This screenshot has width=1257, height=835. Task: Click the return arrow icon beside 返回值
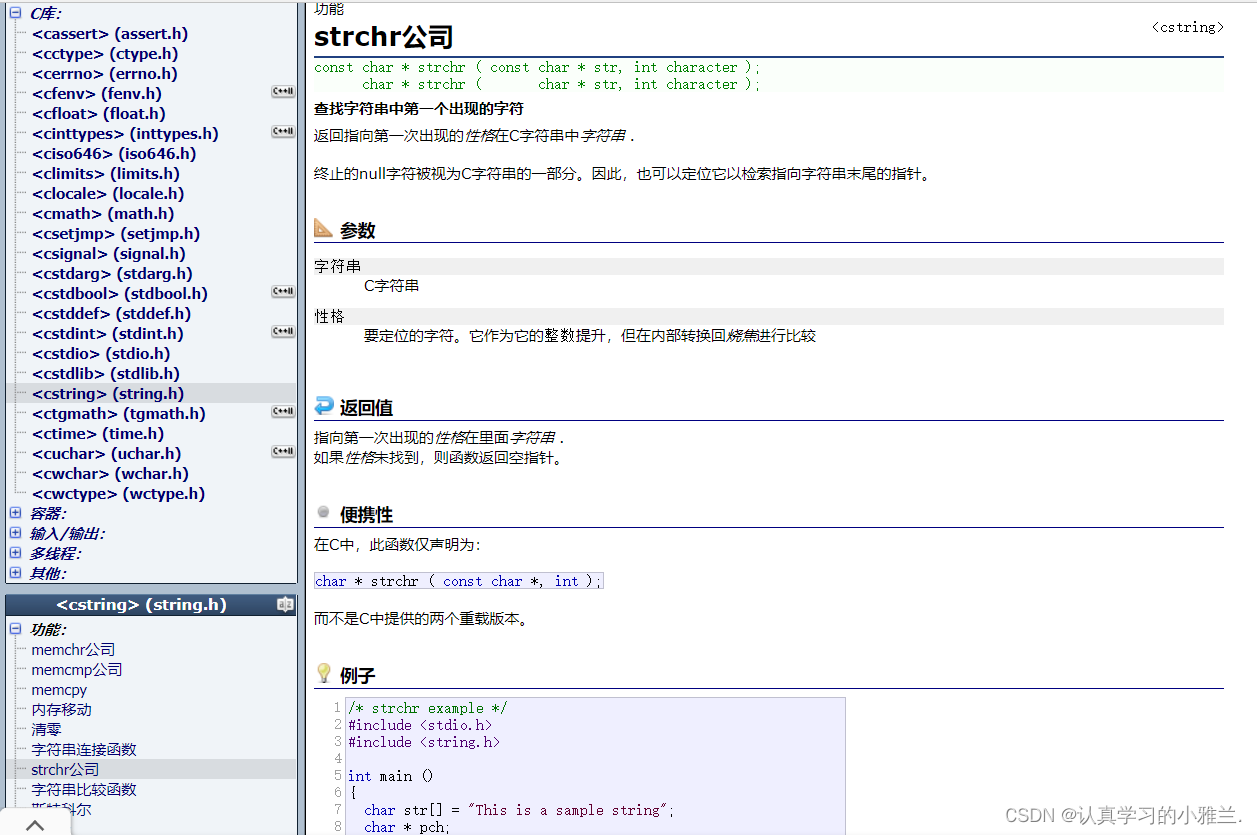click(323, 406)
